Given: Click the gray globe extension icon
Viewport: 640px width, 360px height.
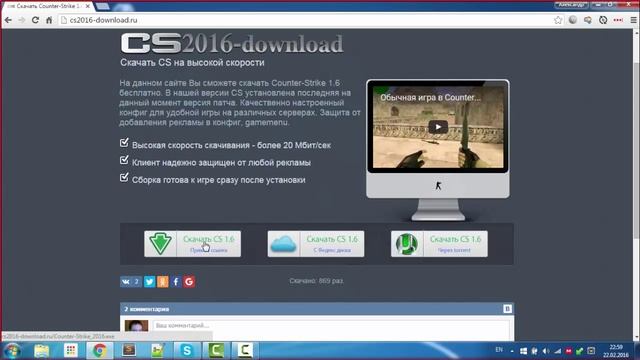Looking at the screenshot, I should tap(573, 20).
